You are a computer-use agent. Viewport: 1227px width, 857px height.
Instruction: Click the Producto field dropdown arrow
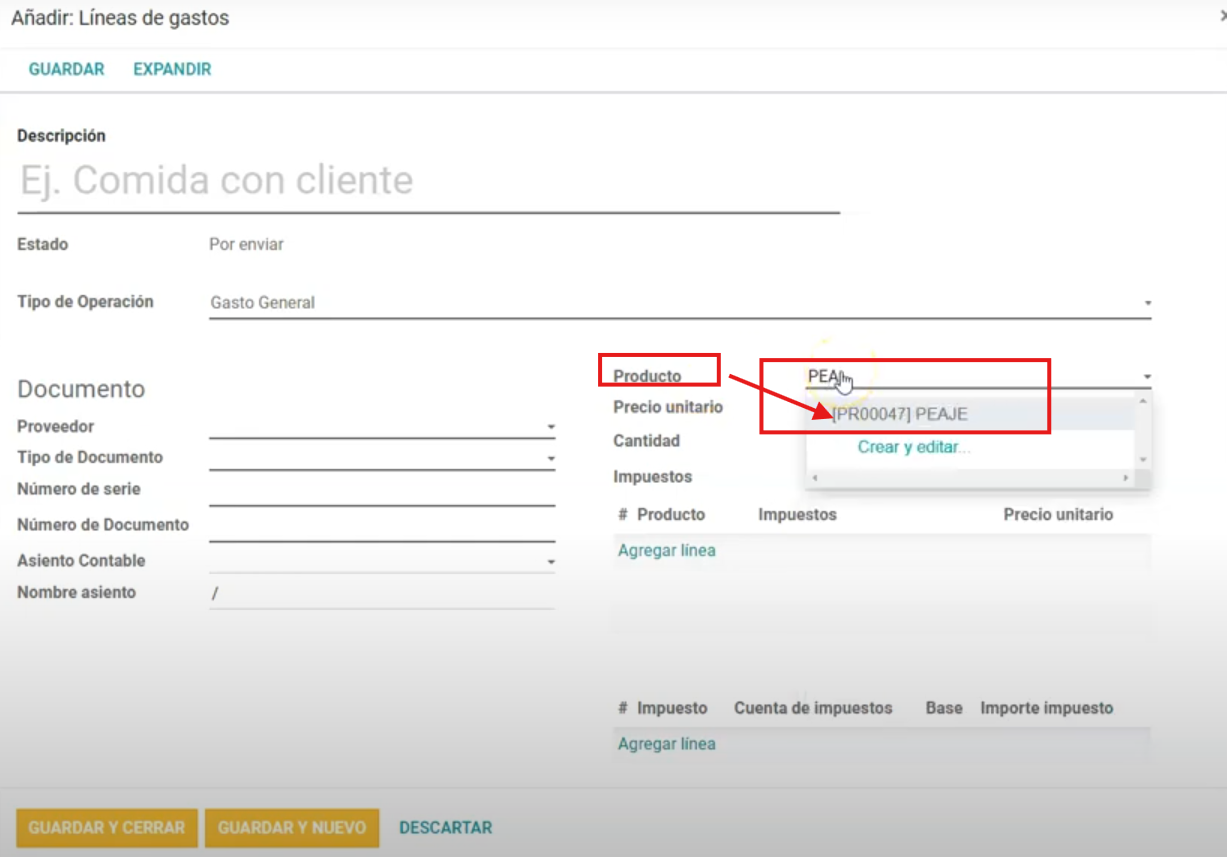pos(1147,377)
